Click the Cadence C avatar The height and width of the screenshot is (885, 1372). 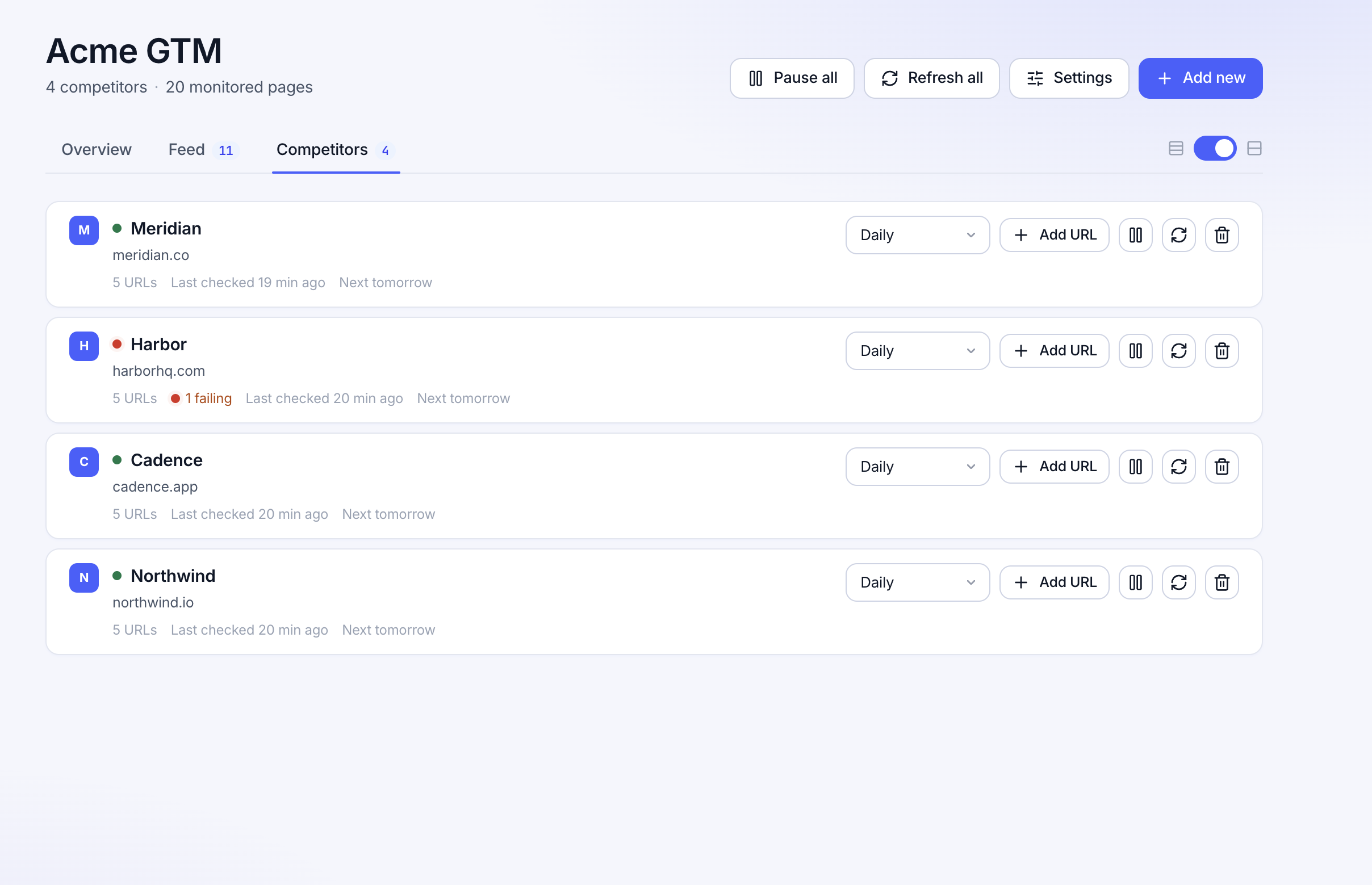pyautogui.click(x=84, y=462)
